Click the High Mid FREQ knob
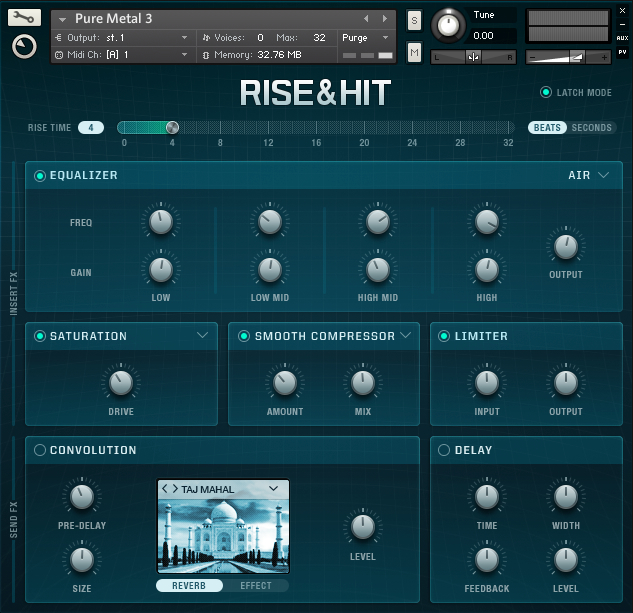Screen dimensions: 633x613 click(378, 222)
